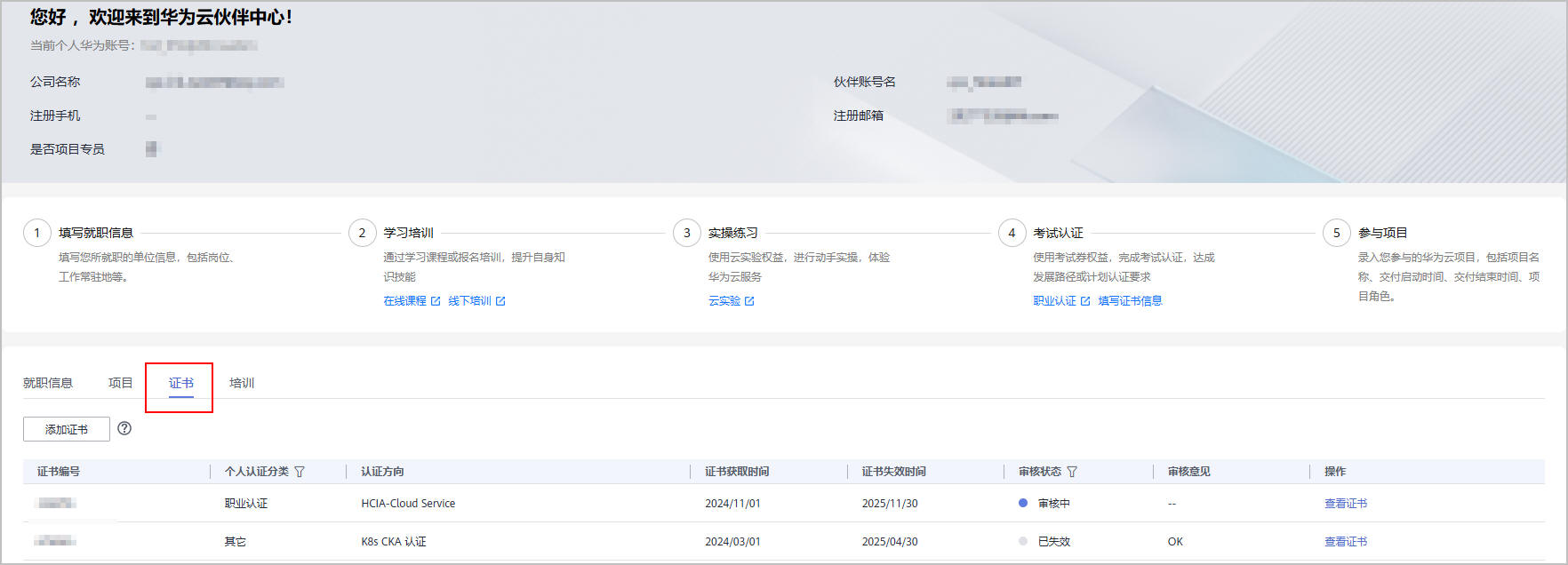Image resolution: width=1568 pixels, height=565 pixels.
Task: Open the 在线课程 link
Action: pyautogui.click(x=404, y=301)
